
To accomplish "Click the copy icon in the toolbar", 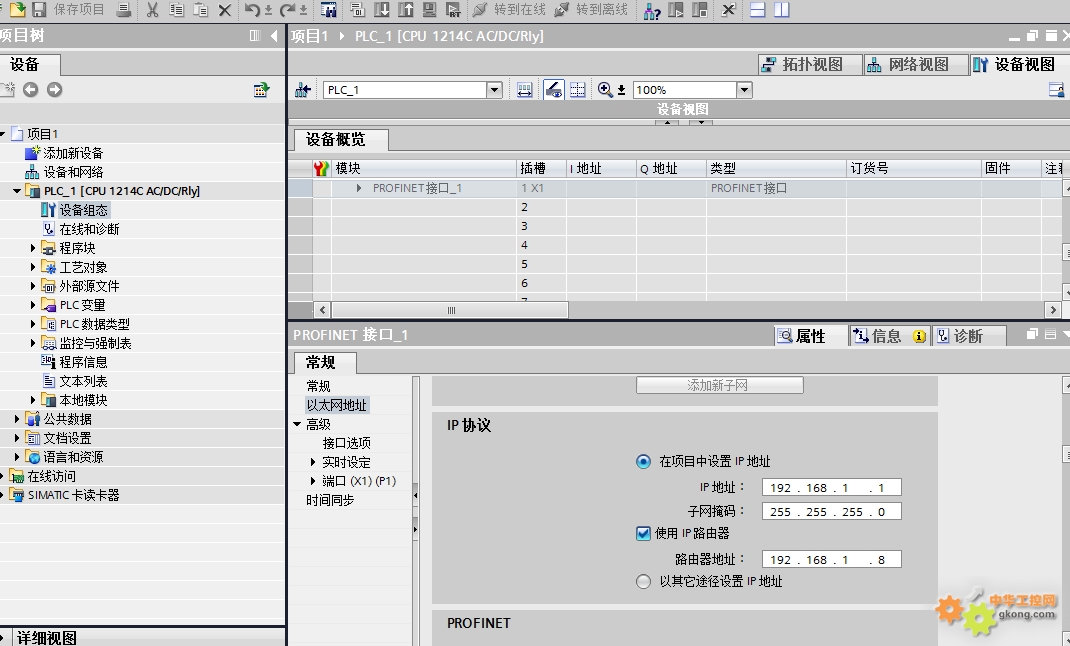I will point(177,10).
